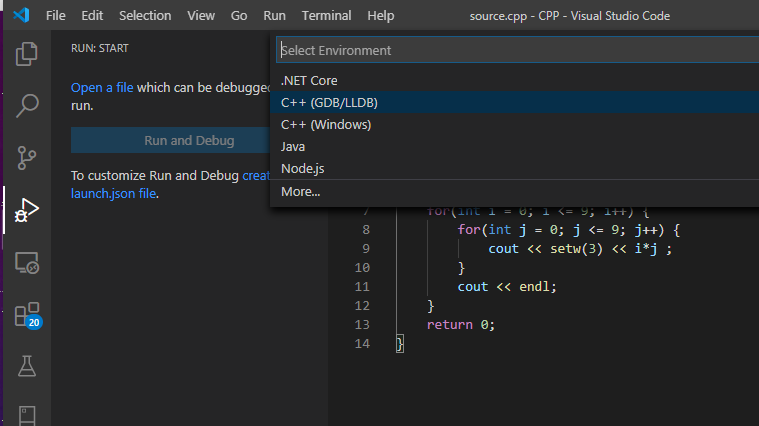Image resolution: width=759 pixels, height=426 pixels.
Task: Open the Search view icon
Action: (27, 106)
